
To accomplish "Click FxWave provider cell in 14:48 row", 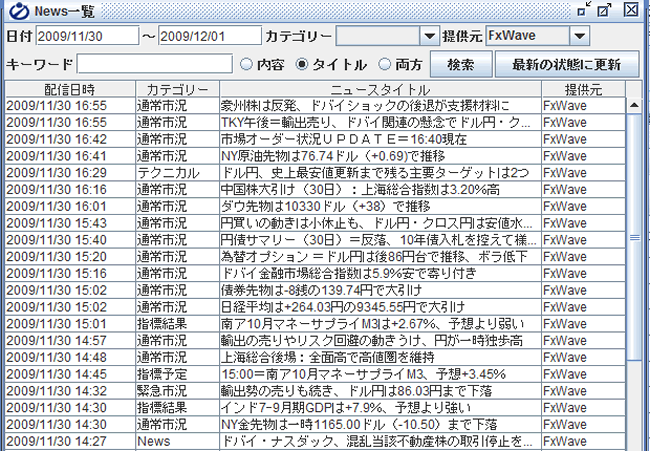I will [583, 358].
